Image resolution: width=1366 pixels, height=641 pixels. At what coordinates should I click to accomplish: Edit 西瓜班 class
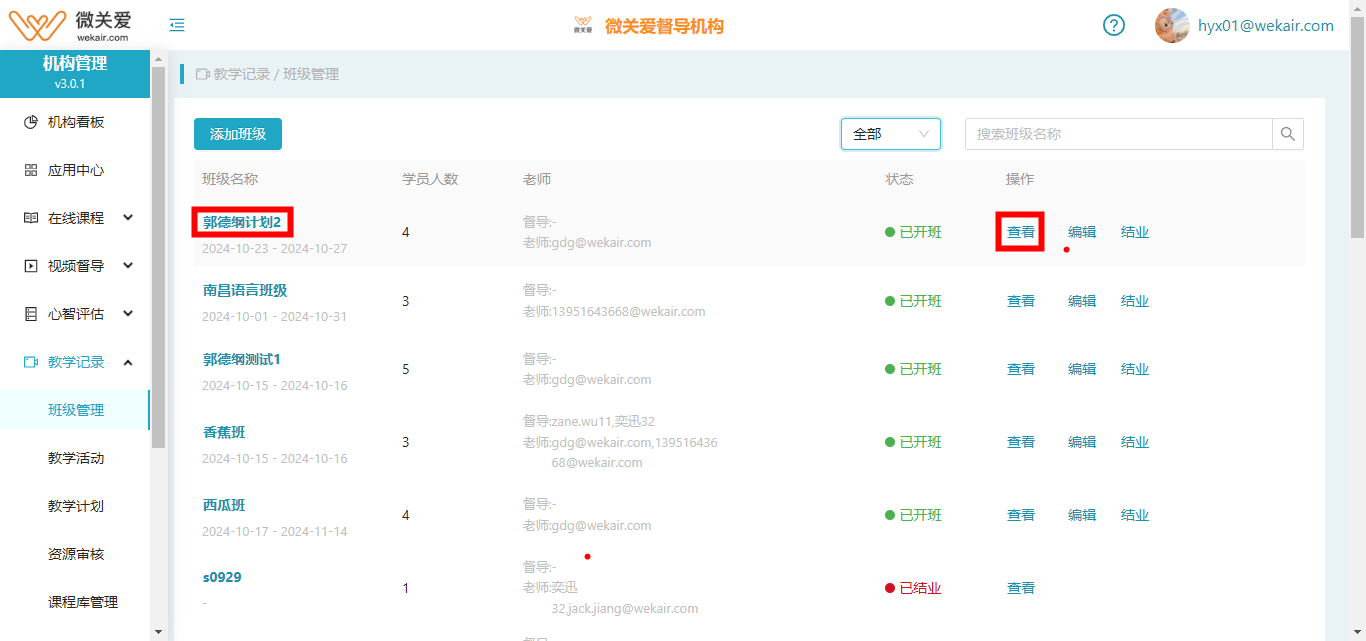(1082, 515)
